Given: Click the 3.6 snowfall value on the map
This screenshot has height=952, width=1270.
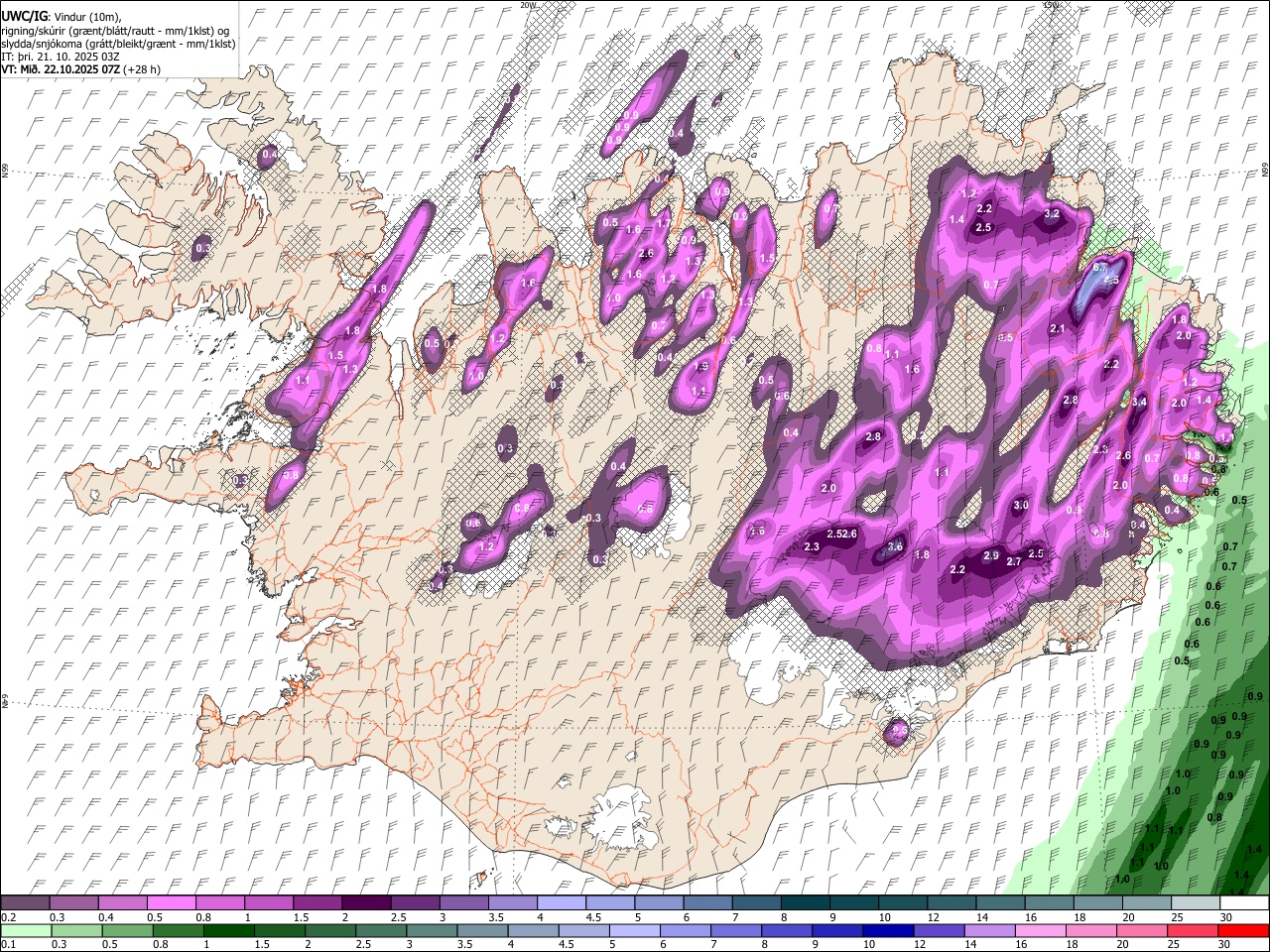Looking at the screenshot, I should [x=895, y=546].
